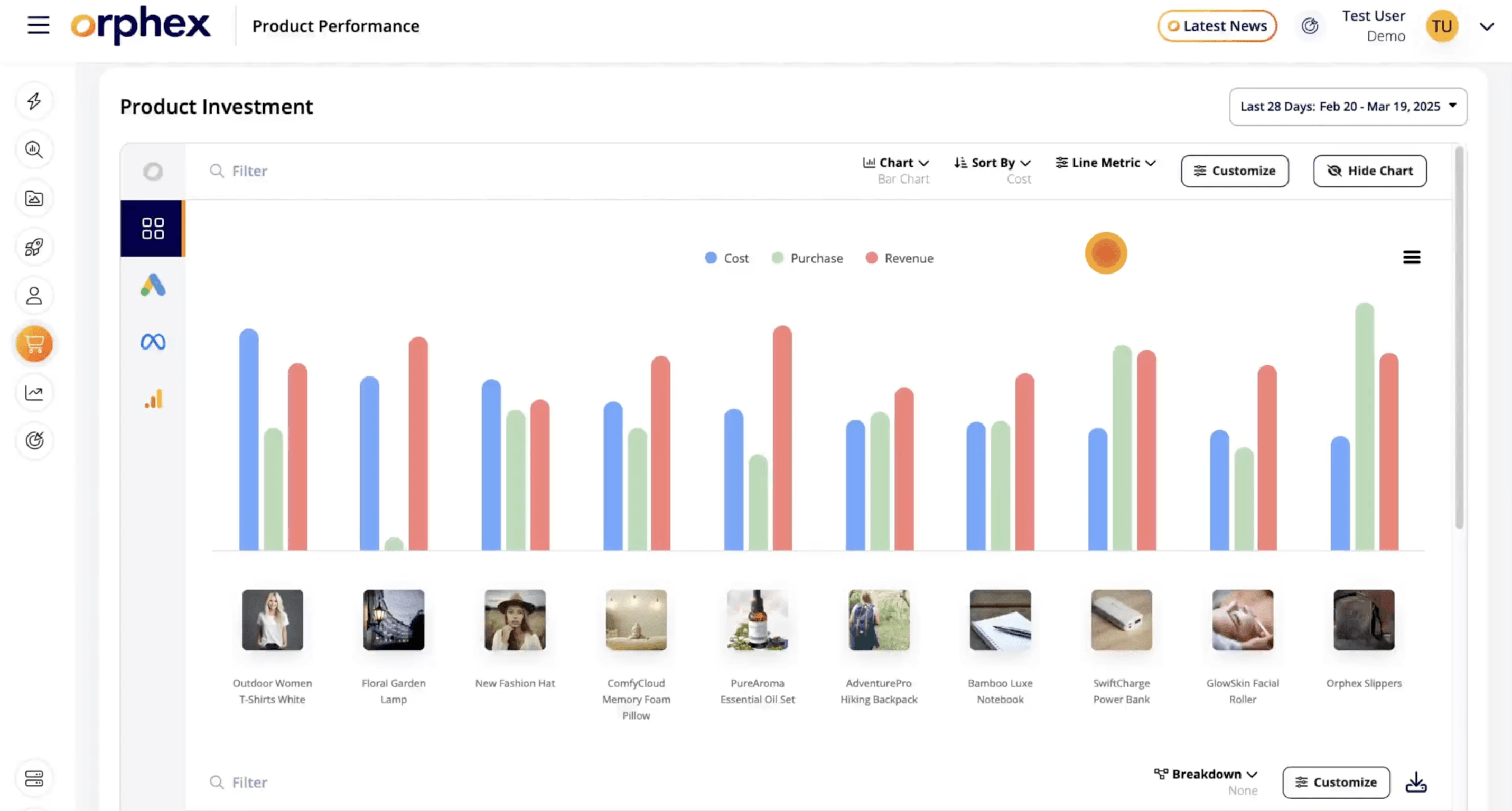Click the top Filter search field
The height and width of the screenshot is (811, 1512).
517,171
